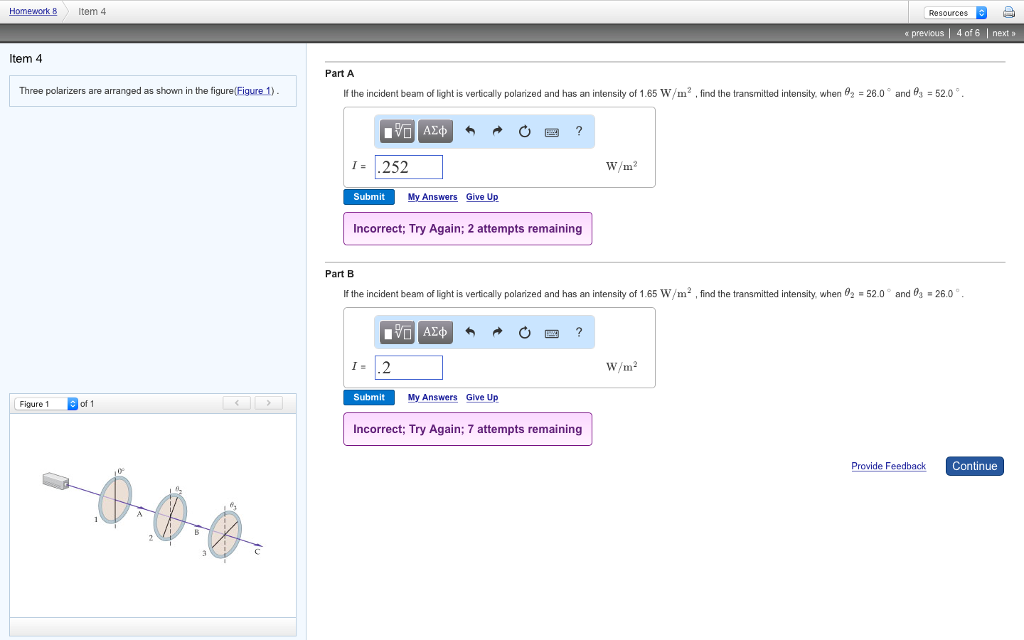Click the three polarizers figure image
The image size is (1024, 640).
tap(153, 515)
